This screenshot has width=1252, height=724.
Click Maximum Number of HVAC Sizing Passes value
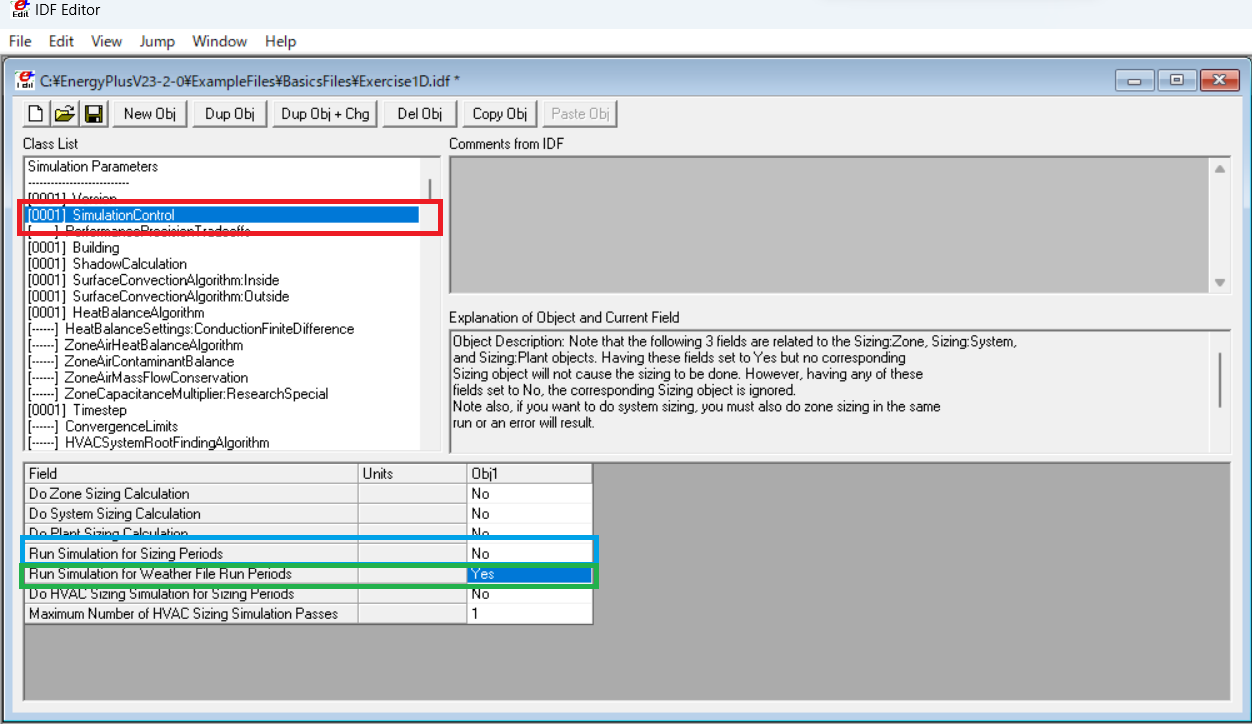529,614
